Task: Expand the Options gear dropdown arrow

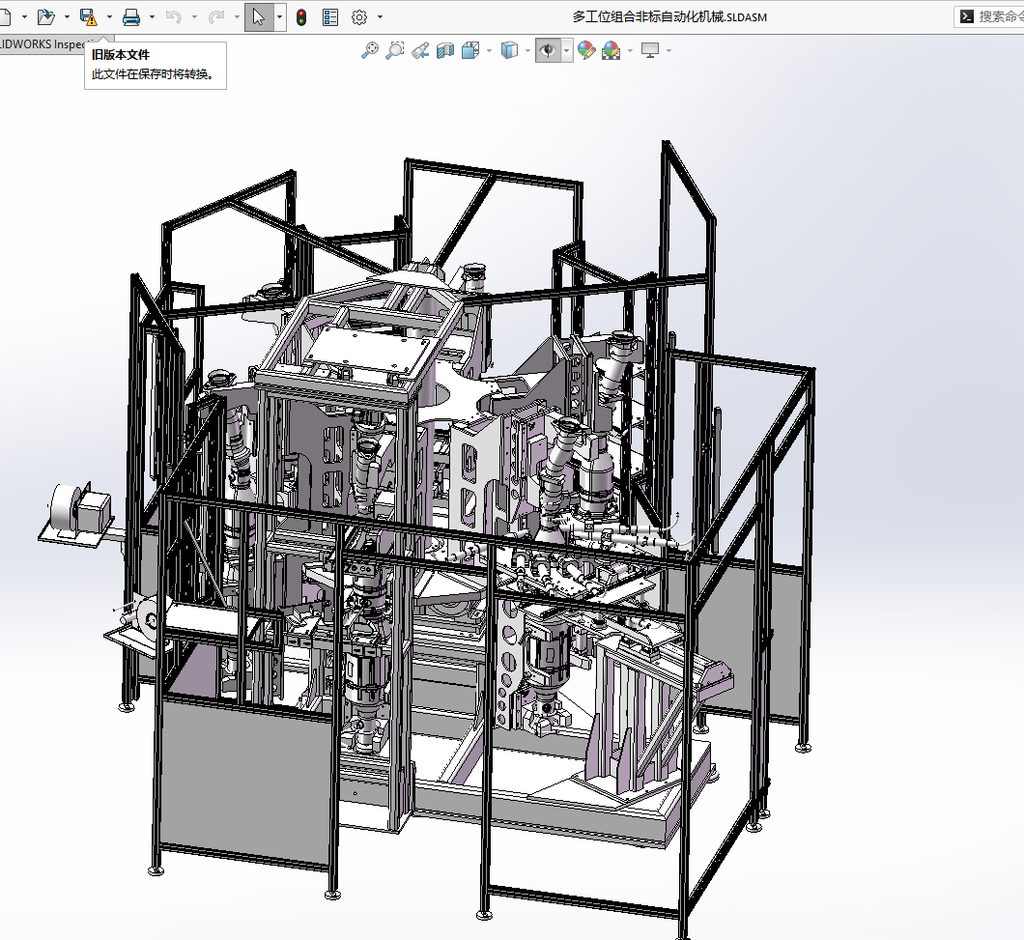Action: coord(380,17)
